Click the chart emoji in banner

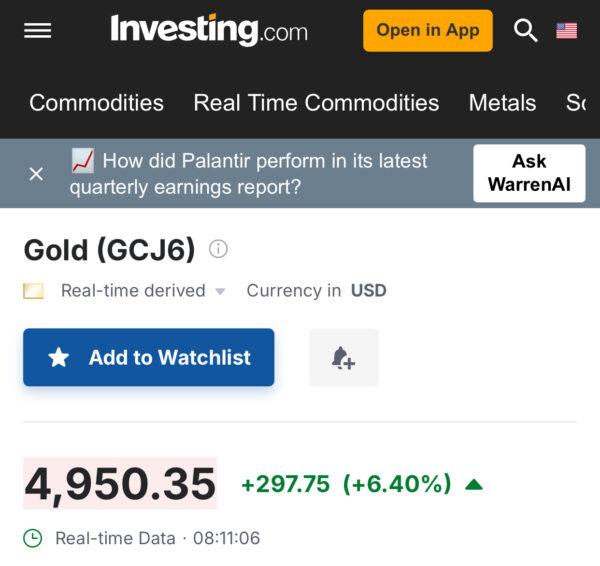(83, 160)
